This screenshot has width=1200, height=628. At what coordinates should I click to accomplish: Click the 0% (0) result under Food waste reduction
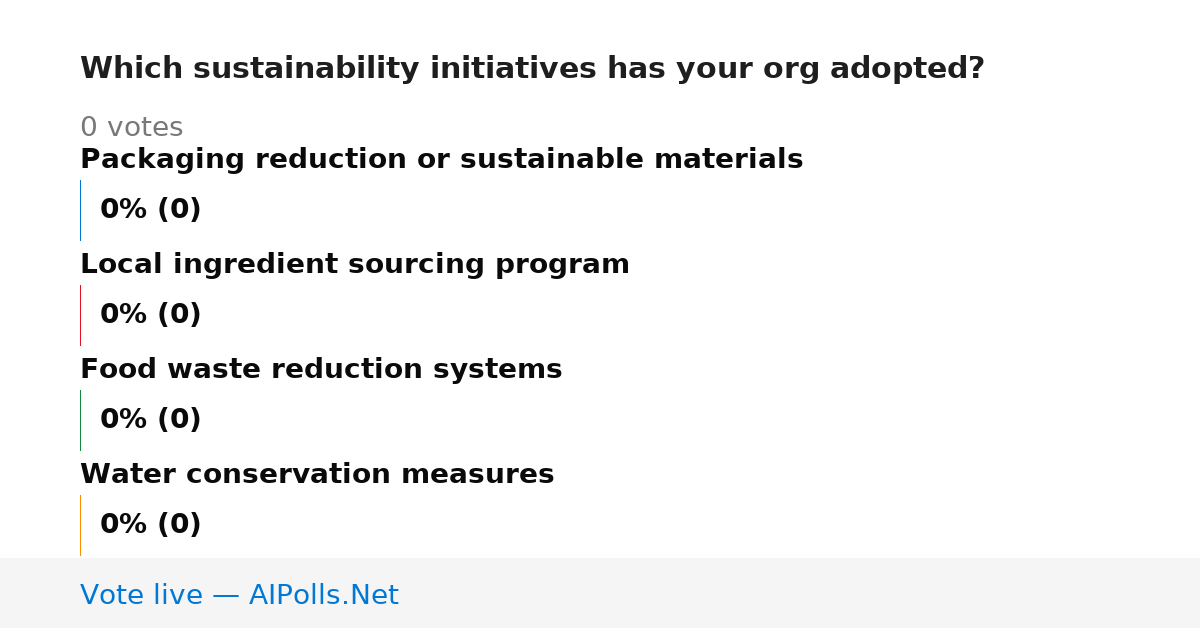tap(151, 420)
